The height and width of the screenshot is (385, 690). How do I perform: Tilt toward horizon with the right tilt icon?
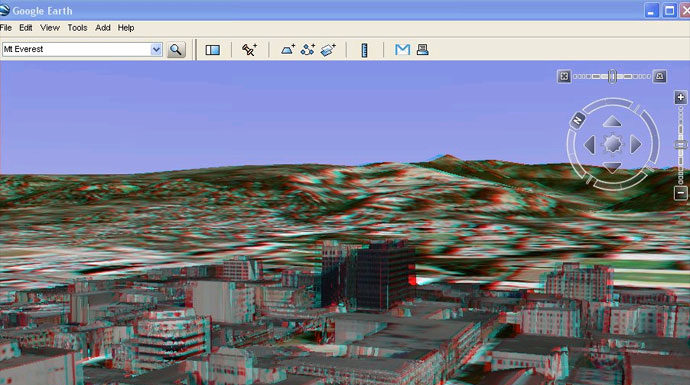point(659,77)
